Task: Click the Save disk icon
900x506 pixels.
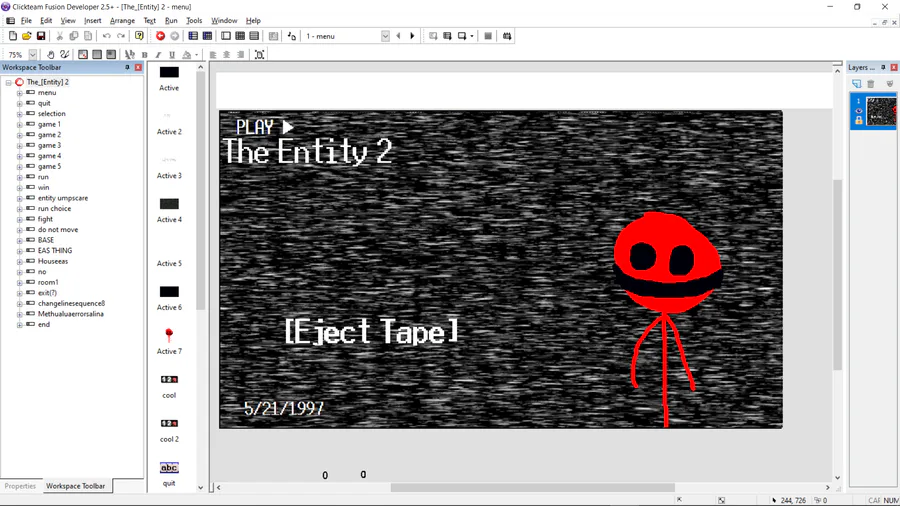Action: click(x=41, y=36)
